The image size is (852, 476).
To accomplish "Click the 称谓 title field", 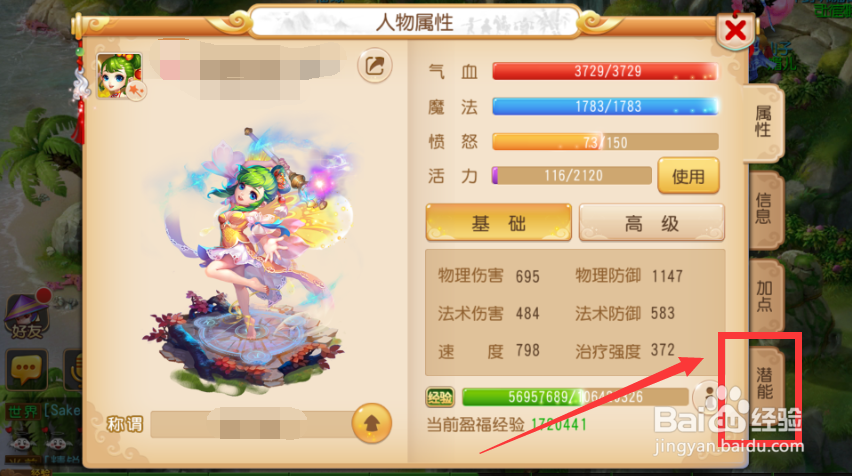I will pos(252,424).
